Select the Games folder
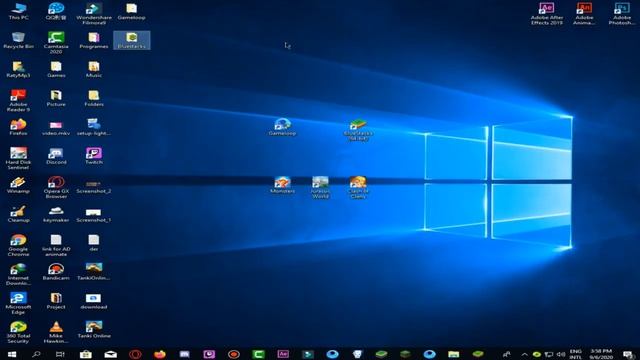This screenshot has height=360, width=640. click(x=56, y=69)
